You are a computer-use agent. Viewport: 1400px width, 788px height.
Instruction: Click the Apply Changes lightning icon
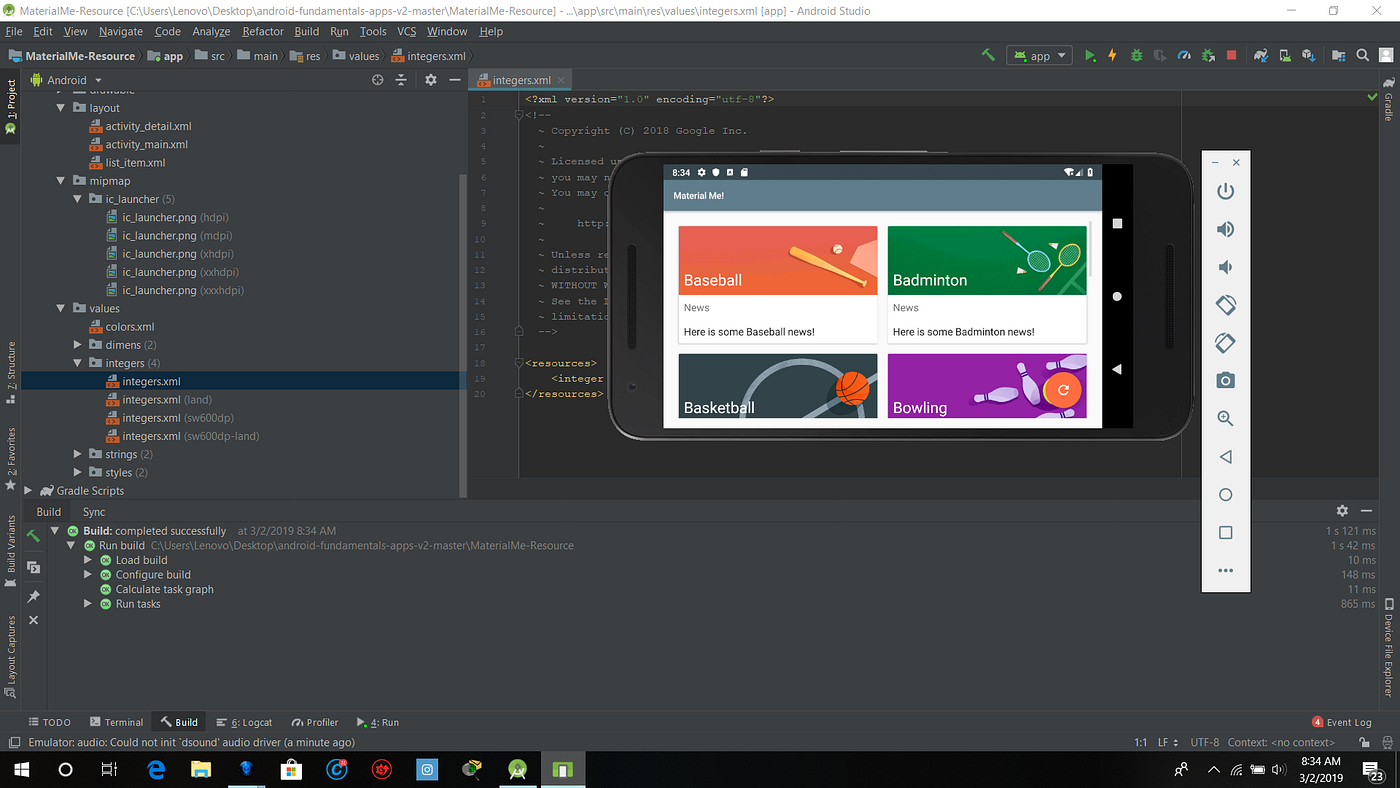pyautogui.click(x=1112, y=55)
